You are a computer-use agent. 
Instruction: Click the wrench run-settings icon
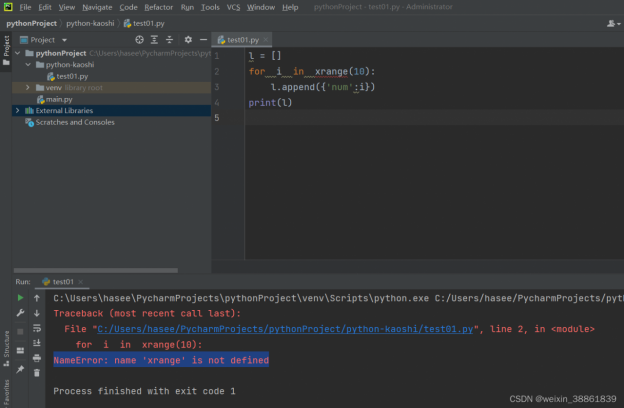point(20,313)
